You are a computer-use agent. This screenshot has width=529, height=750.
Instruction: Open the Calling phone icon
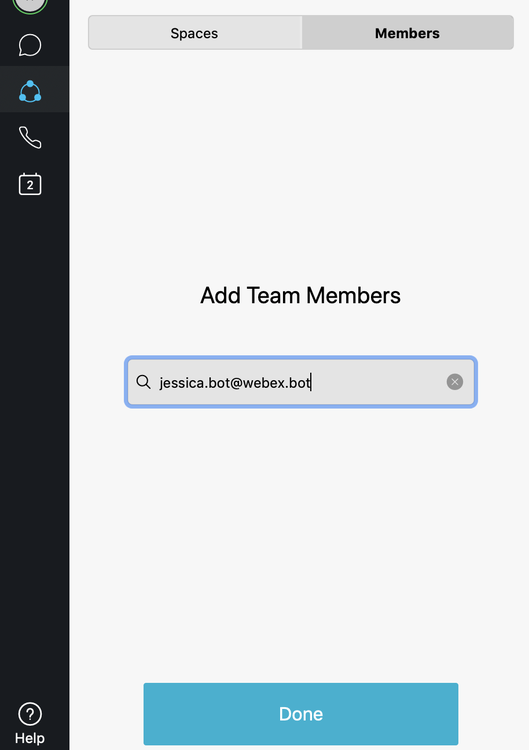30,137
